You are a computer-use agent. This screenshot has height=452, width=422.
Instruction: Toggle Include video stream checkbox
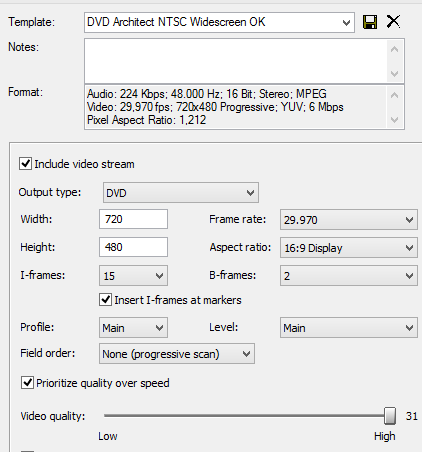25,164
